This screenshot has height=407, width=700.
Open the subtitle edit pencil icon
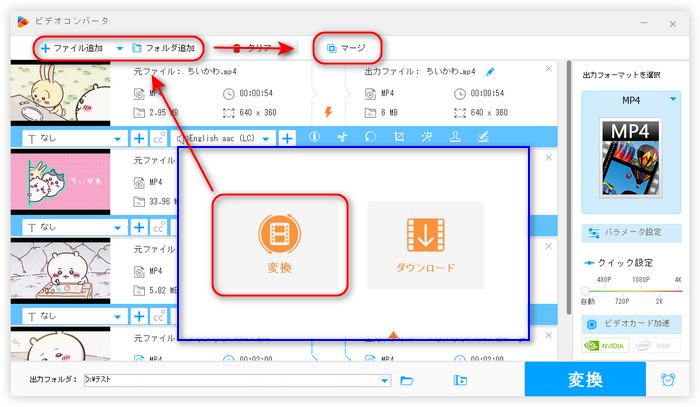[483, 138]
